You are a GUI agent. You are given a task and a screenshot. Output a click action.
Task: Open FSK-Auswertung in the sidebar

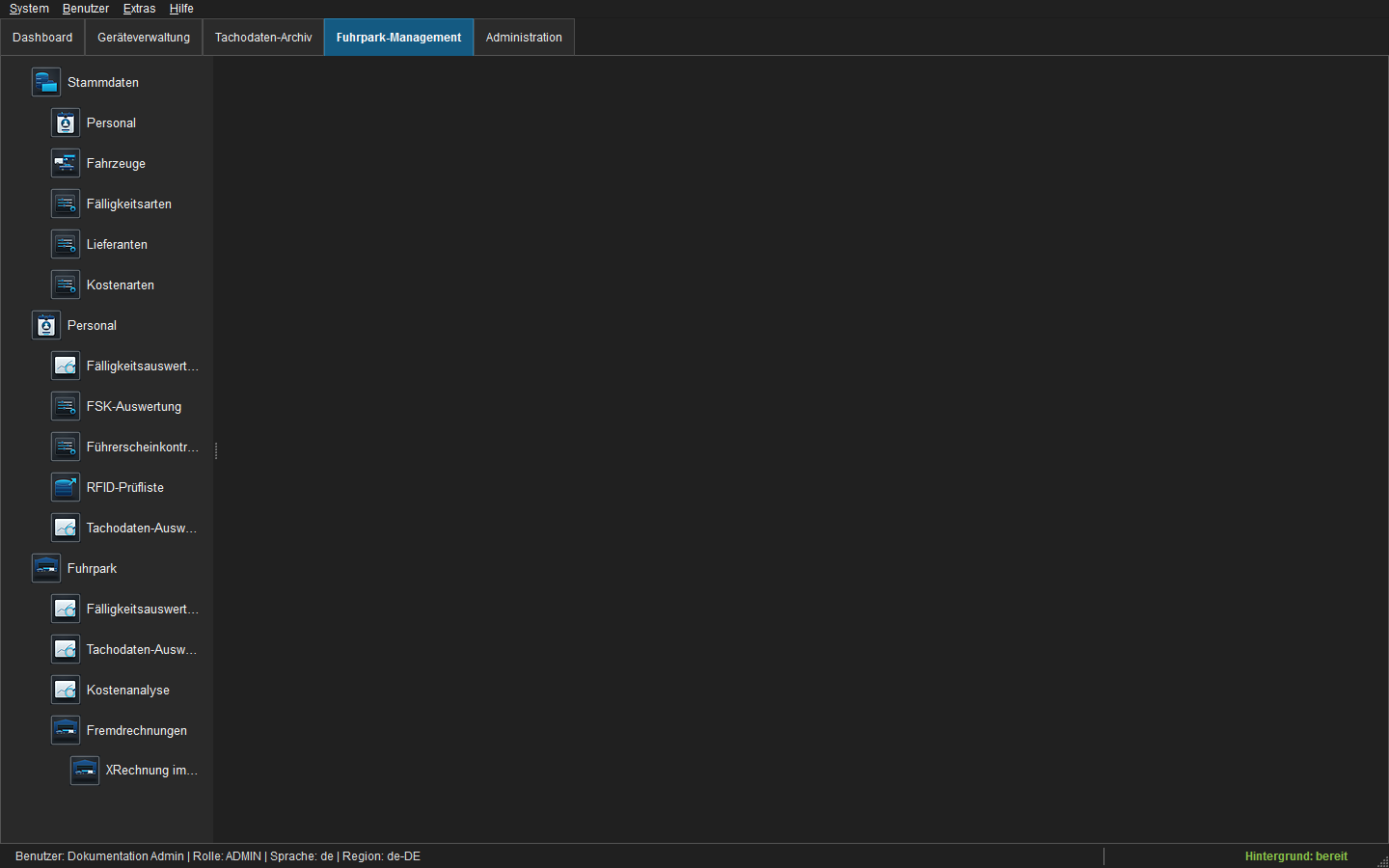134,406
